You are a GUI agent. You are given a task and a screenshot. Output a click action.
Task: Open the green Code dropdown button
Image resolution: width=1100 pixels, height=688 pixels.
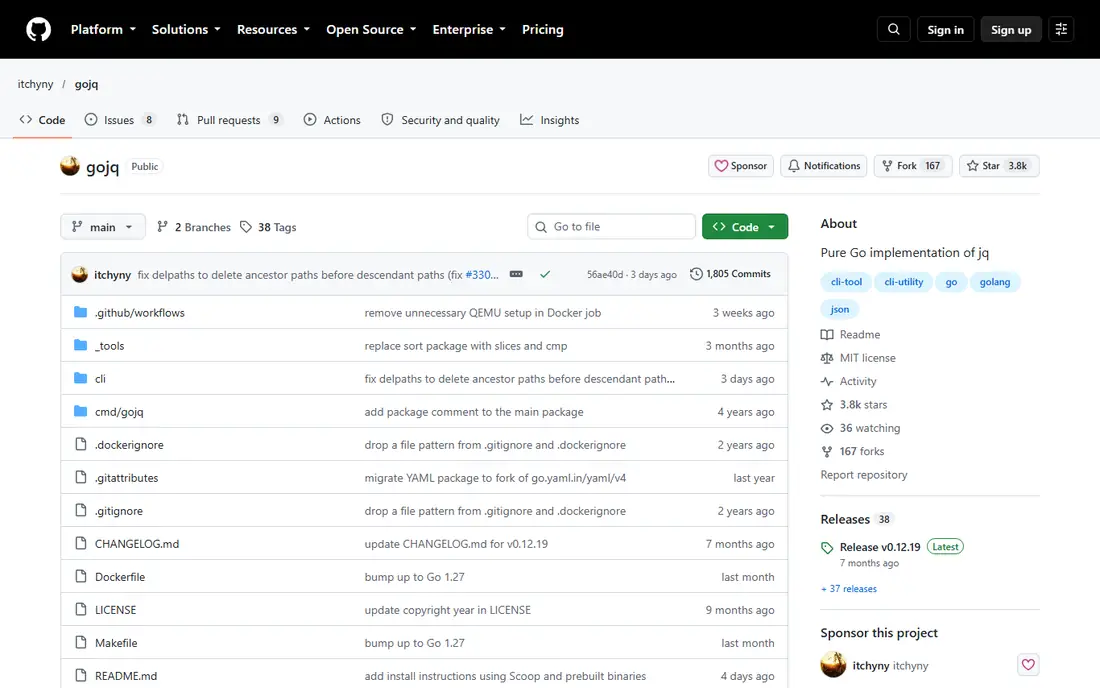(745, 227)
